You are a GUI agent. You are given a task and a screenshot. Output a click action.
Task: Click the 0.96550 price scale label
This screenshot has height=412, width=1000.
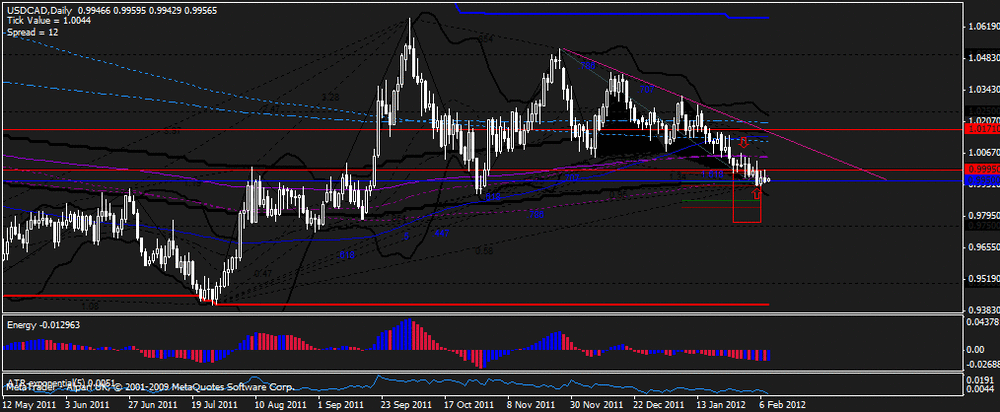(983, 246)
